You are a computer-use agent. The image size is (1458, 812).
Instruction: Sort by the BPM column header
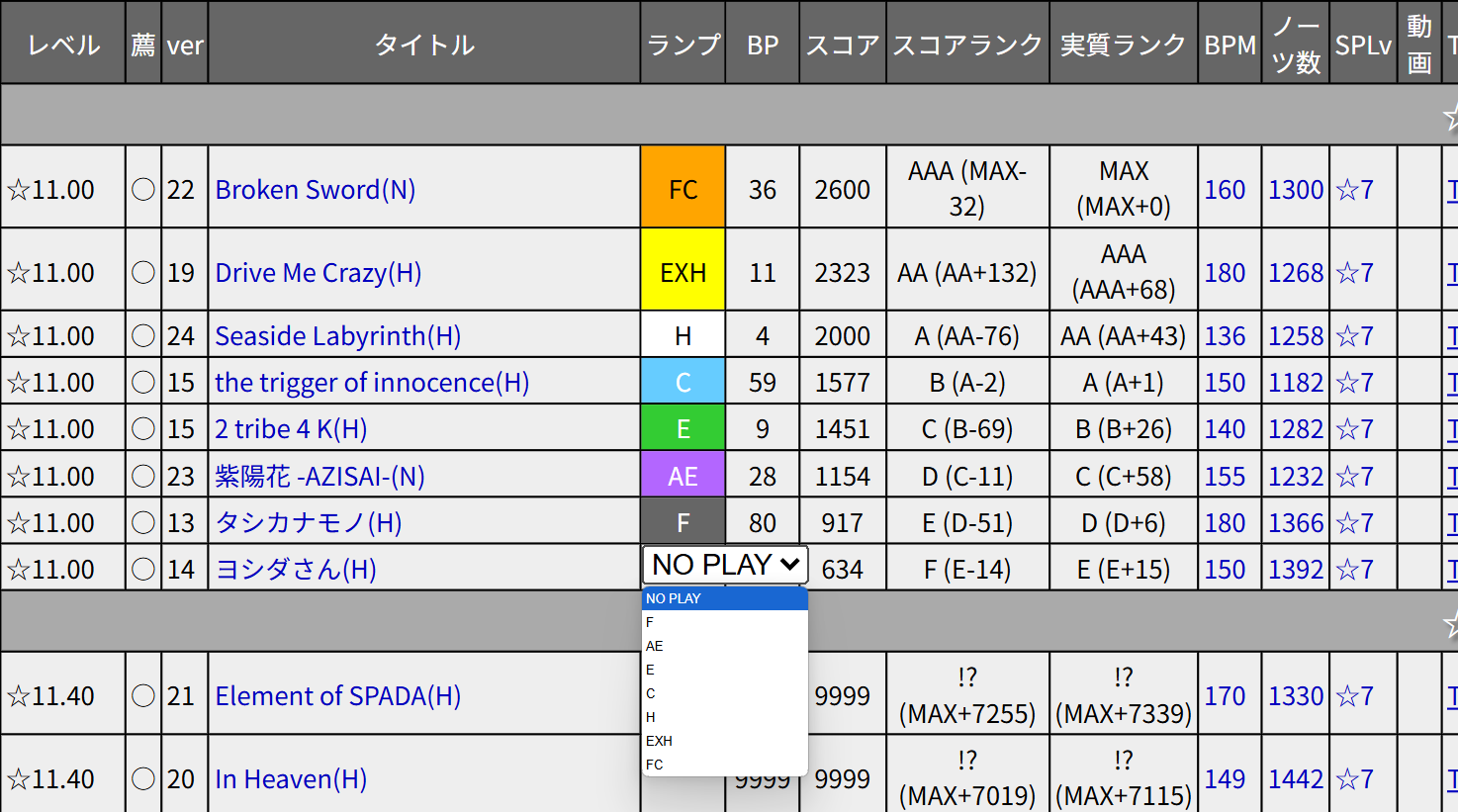pos(1230,44)
